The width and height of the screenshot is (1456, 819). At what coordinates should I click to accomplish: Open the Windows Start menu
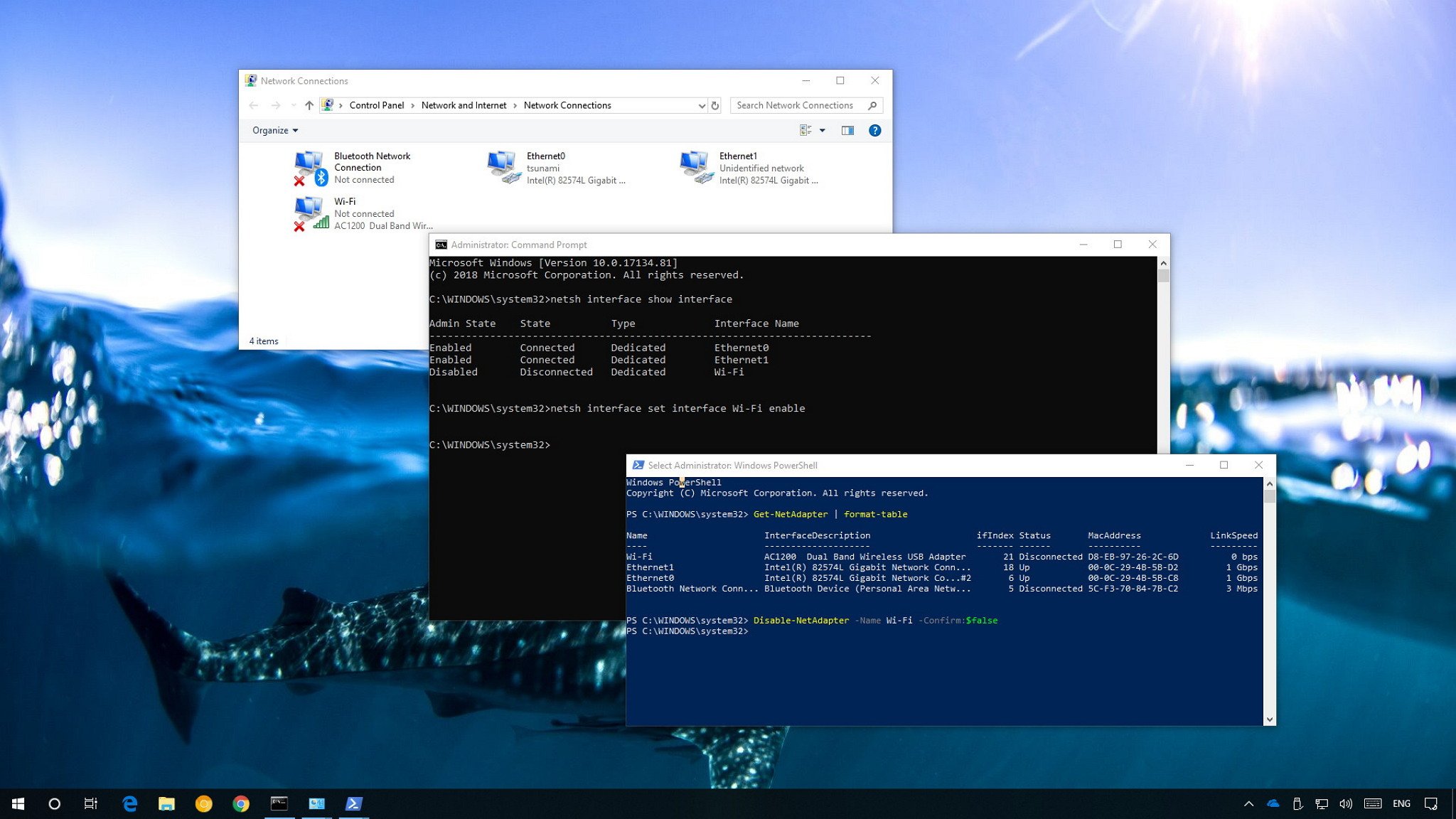coord(18,803)
